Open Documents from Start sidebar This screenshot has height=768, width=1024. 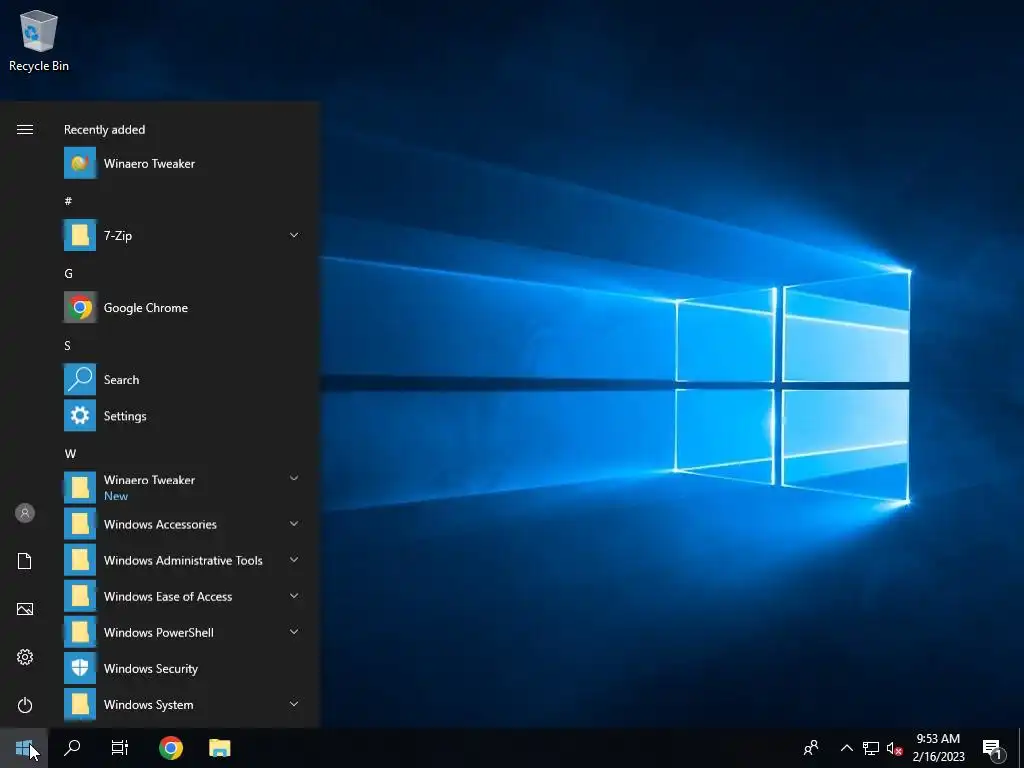pyautogui.click(x=25, y=561)
